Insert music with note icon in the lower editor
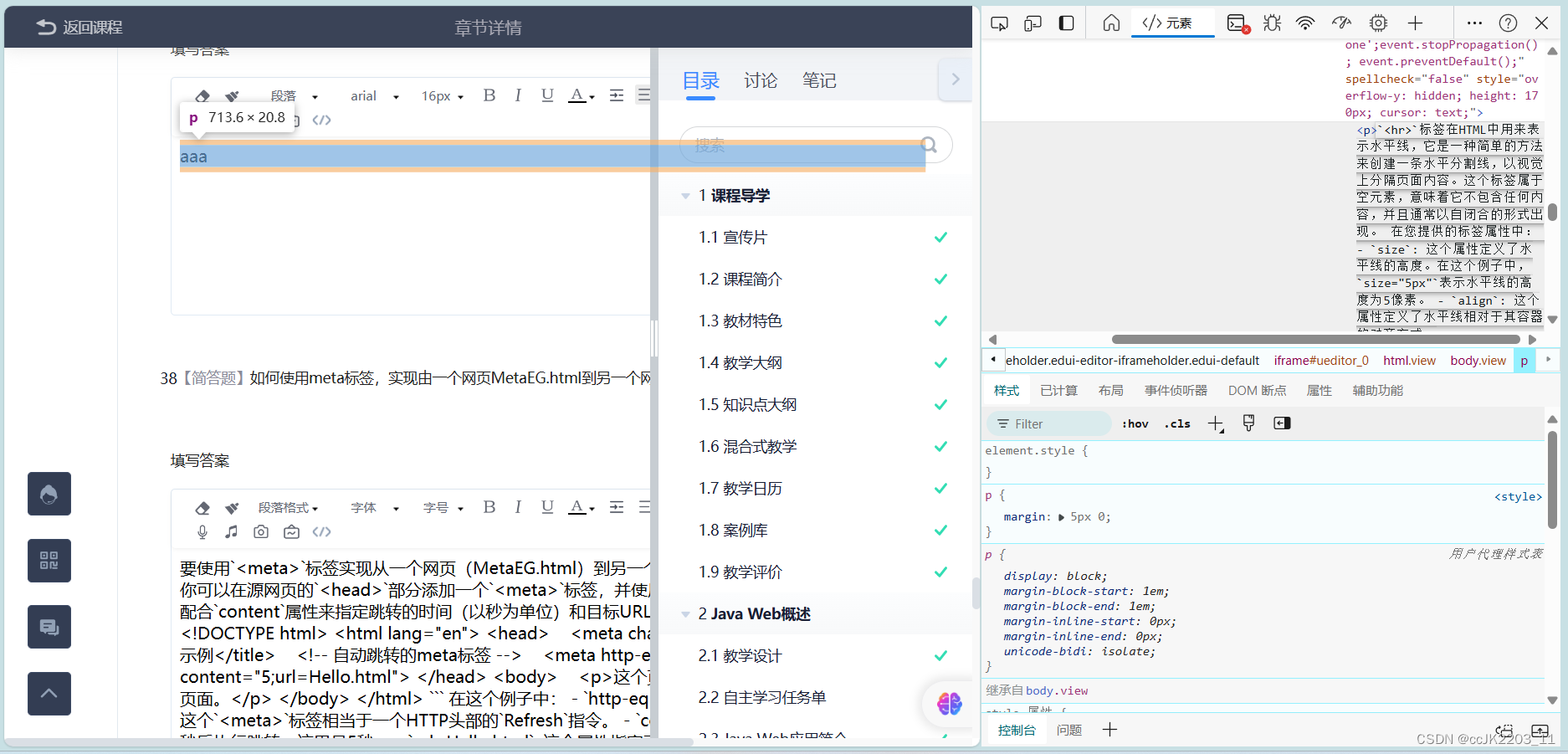The image size is (1568, 754). (x=232, y=531)
